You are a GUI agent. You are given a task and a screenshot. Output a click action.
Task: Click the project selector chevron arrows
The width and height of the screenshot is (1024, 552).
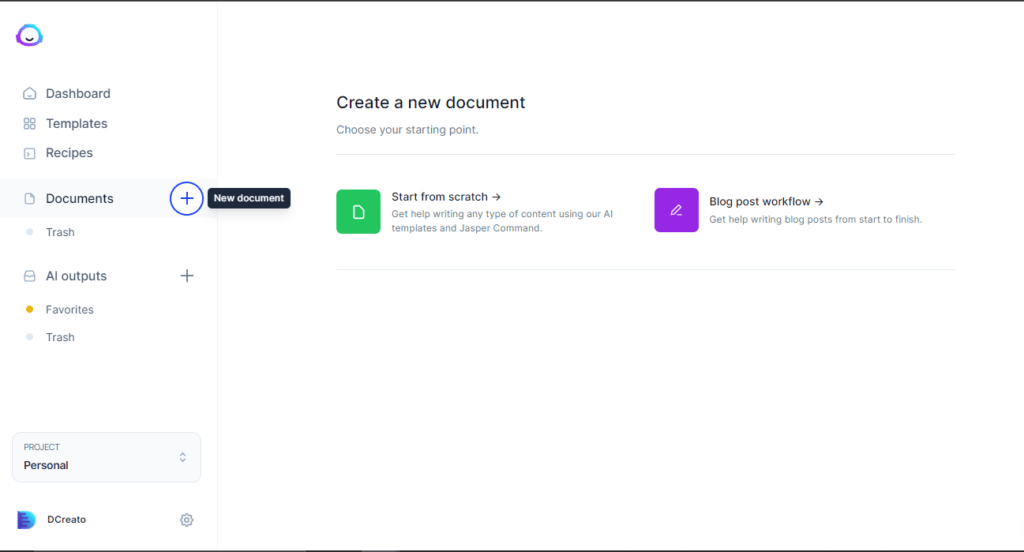[183, 457]
